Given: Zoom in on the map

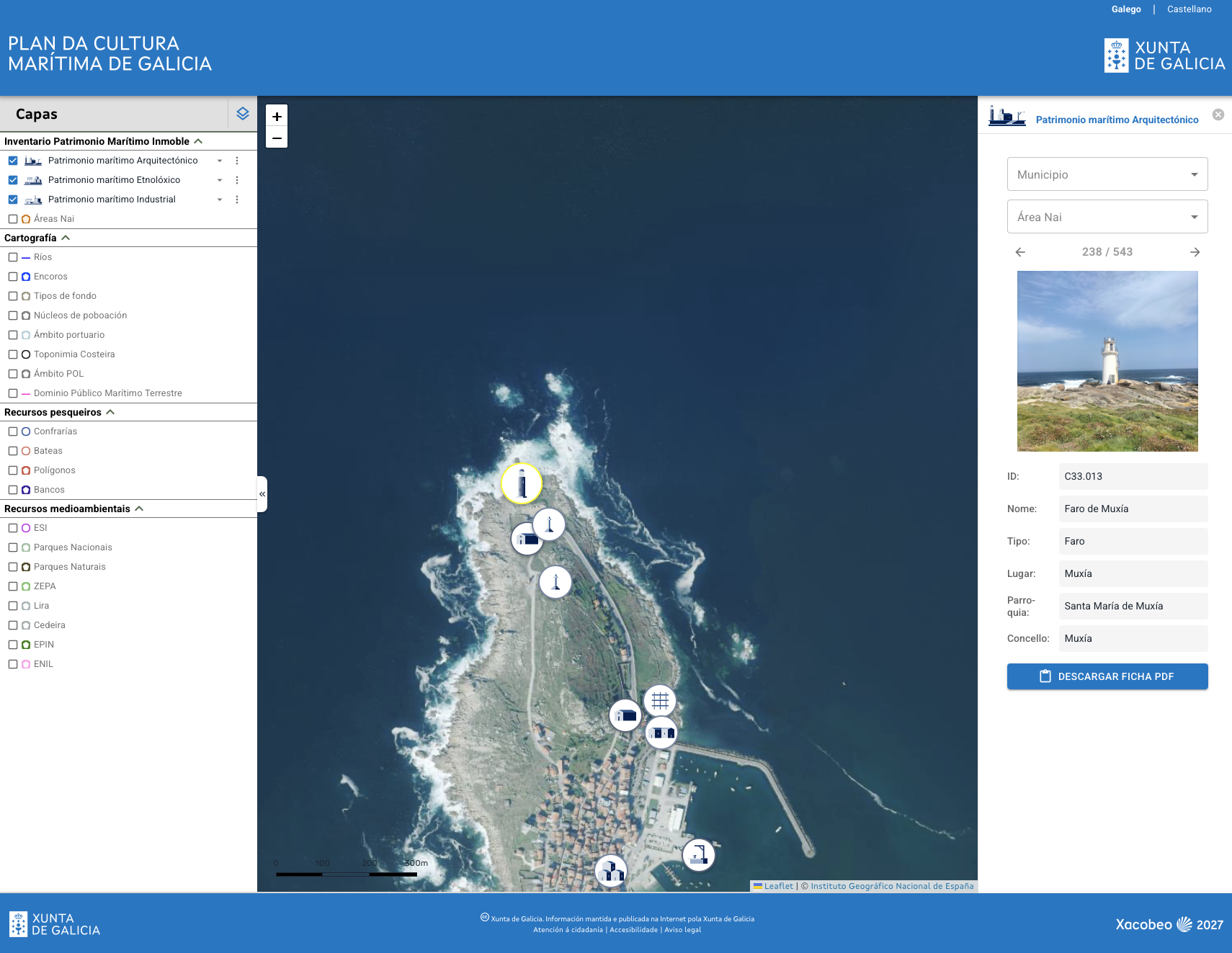Looking at the screenshot, I should [x=277, y=116].
